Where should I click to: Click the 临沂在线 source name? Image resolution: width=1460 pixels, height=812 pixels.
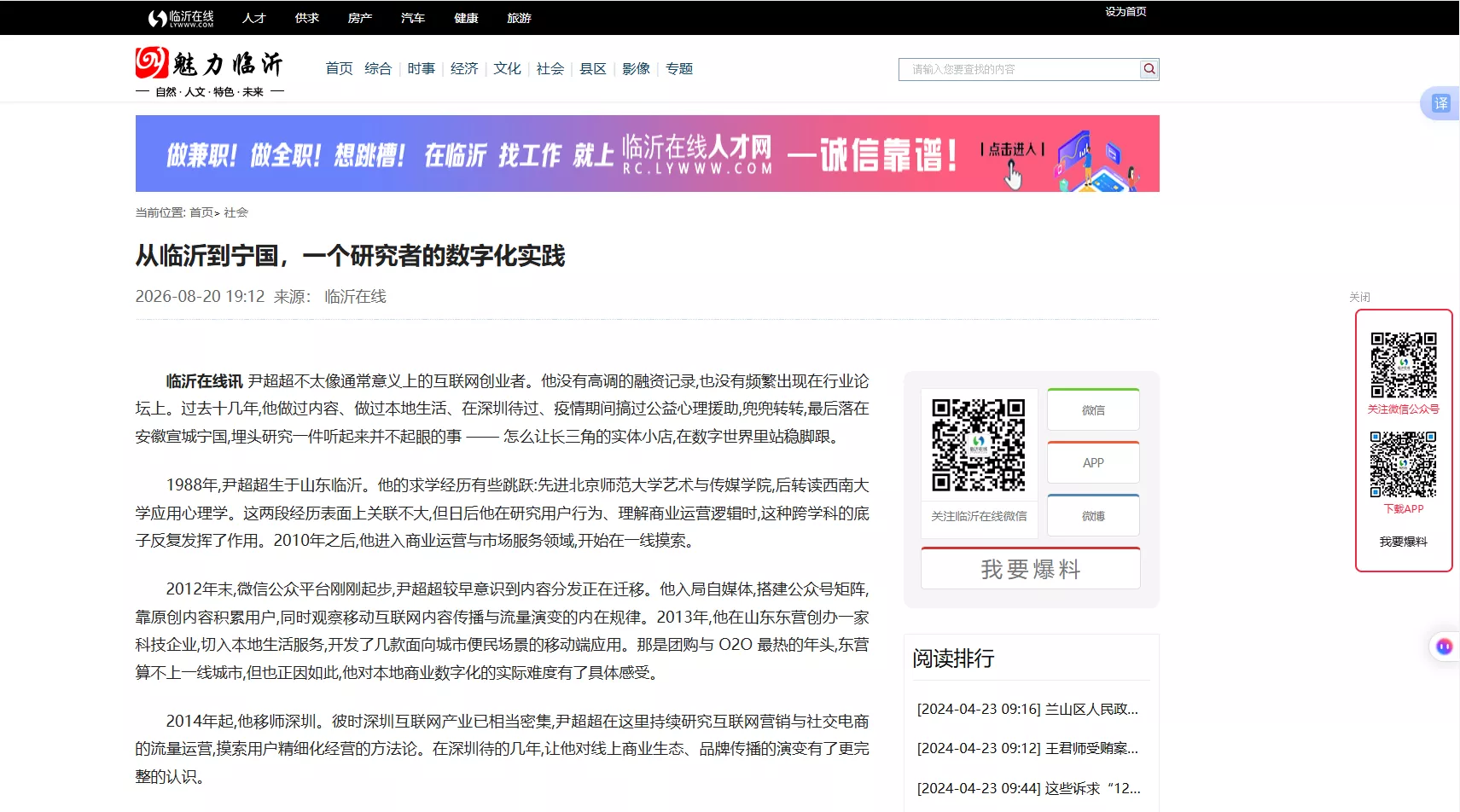point(355,296)
